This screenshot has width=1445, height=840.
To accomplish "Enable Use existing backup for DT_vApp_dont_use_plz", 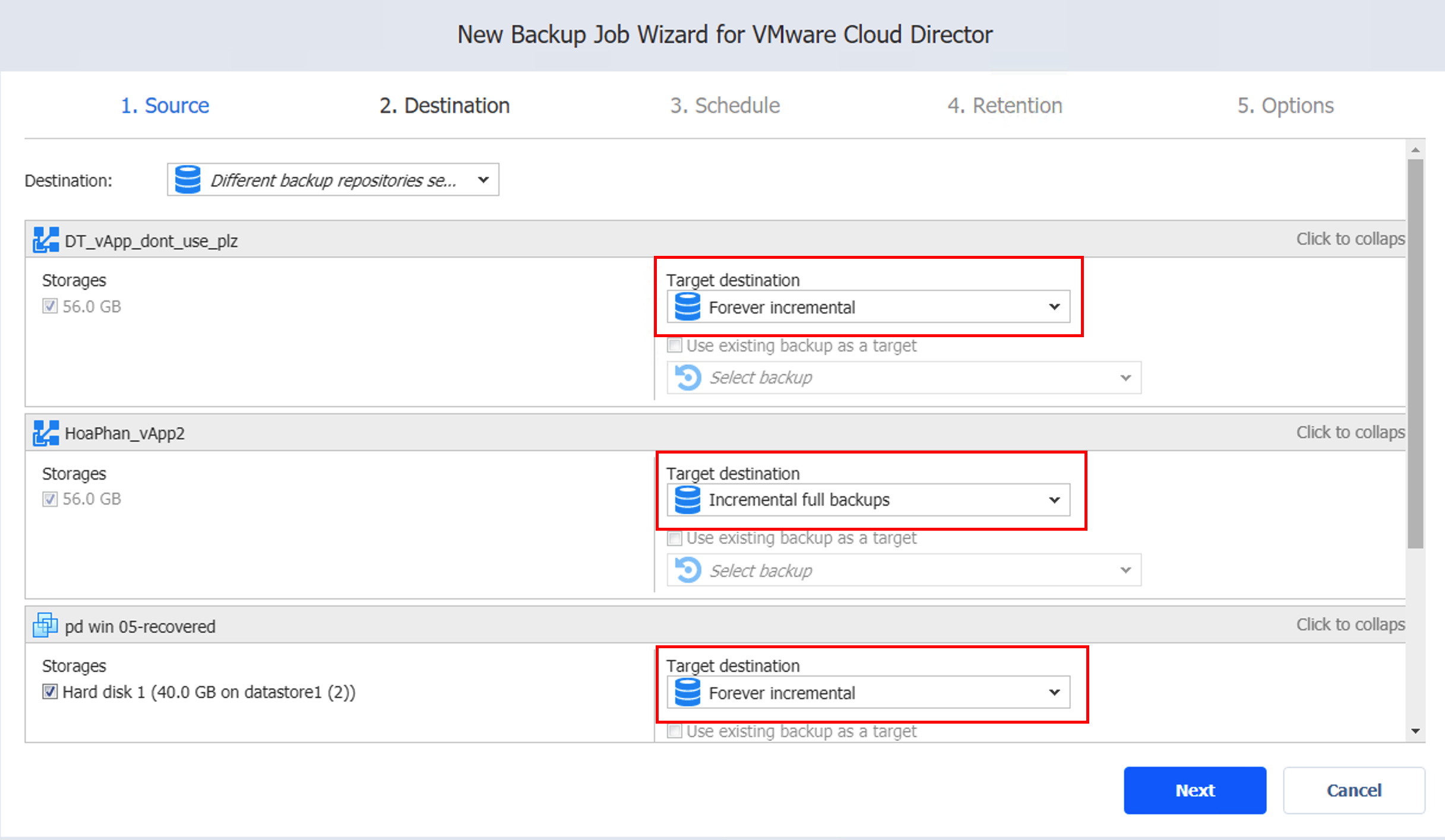I will pyautogui.click(x=674, y=345).
